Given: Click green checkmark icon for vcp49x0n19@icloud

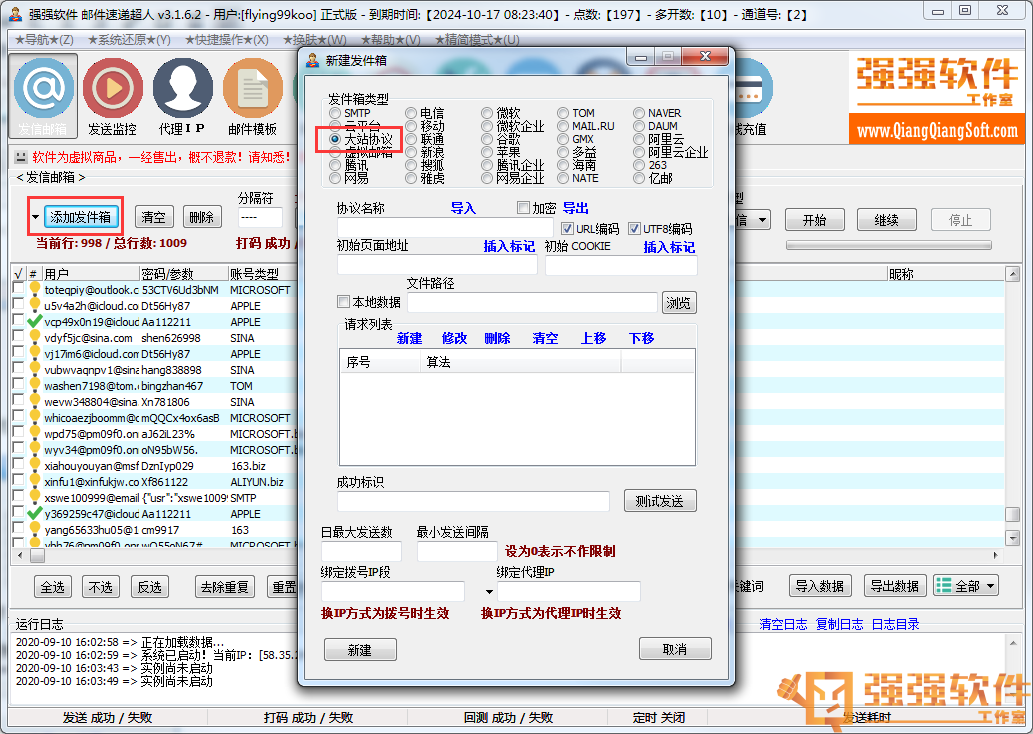Looking at the screenshot, I should (34, 321).
